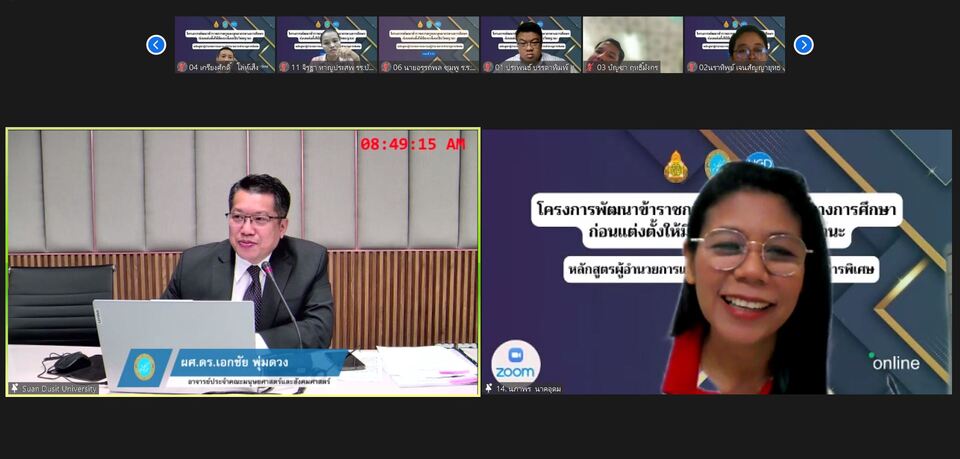The width and height of the screenshot is (960, 459).
Task: Select participant 02 video thumbnail
Action: (x=734, y=40)
